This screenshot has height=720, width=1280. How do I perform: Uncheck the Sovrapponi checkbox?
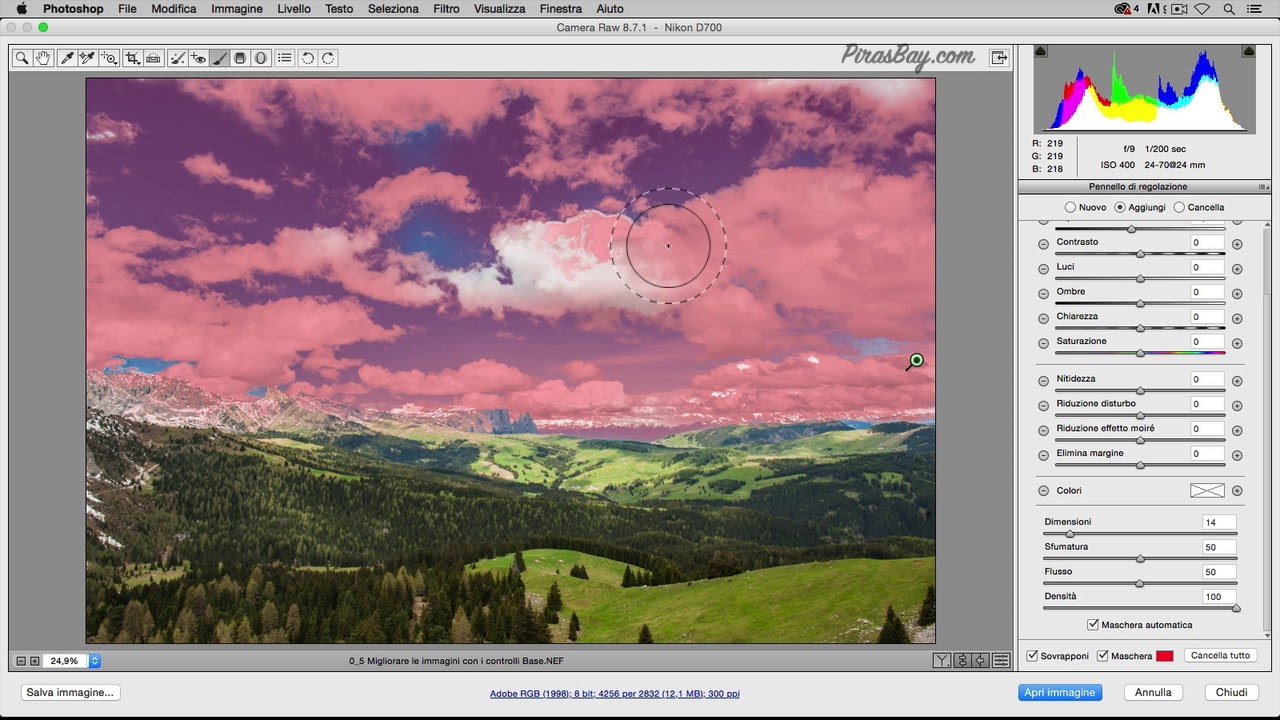tap(1033, 656)
